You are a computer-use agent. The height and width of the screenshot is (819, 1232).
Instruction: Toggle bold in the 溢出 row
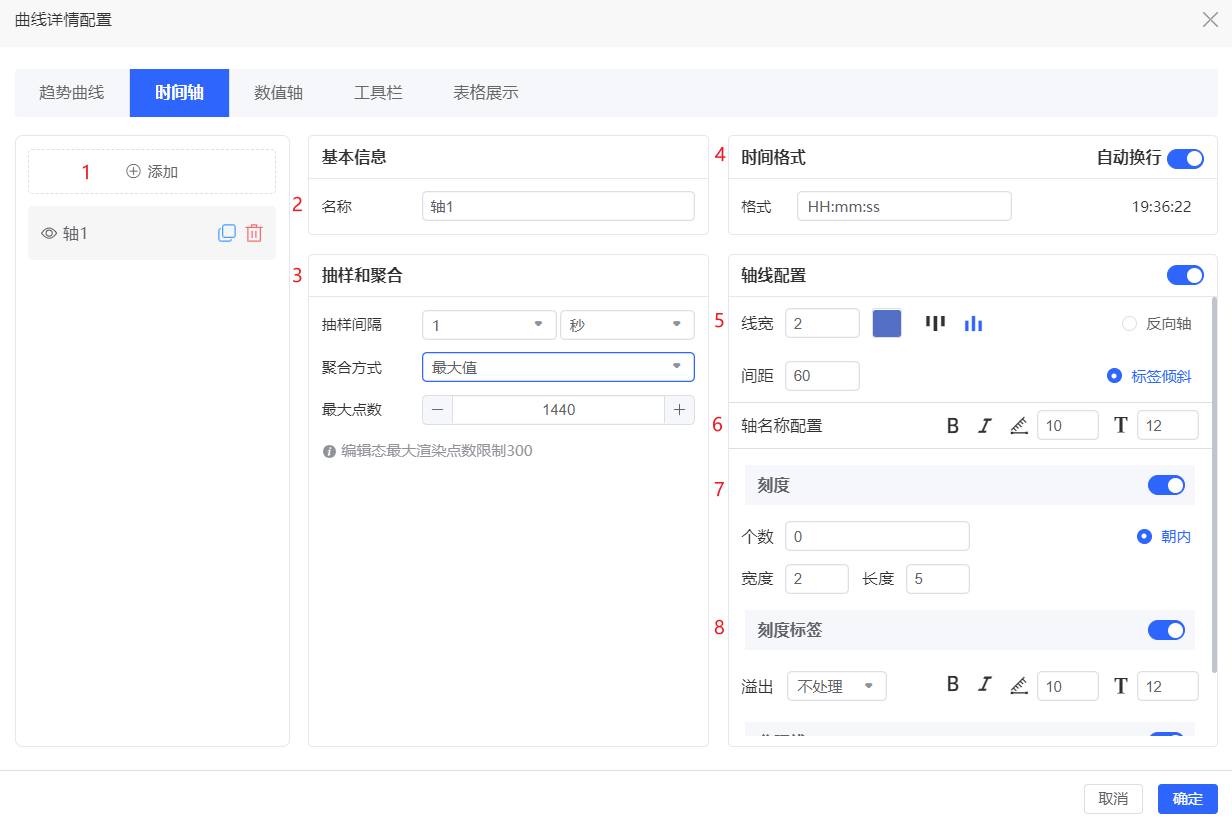(x=953, y=685)
